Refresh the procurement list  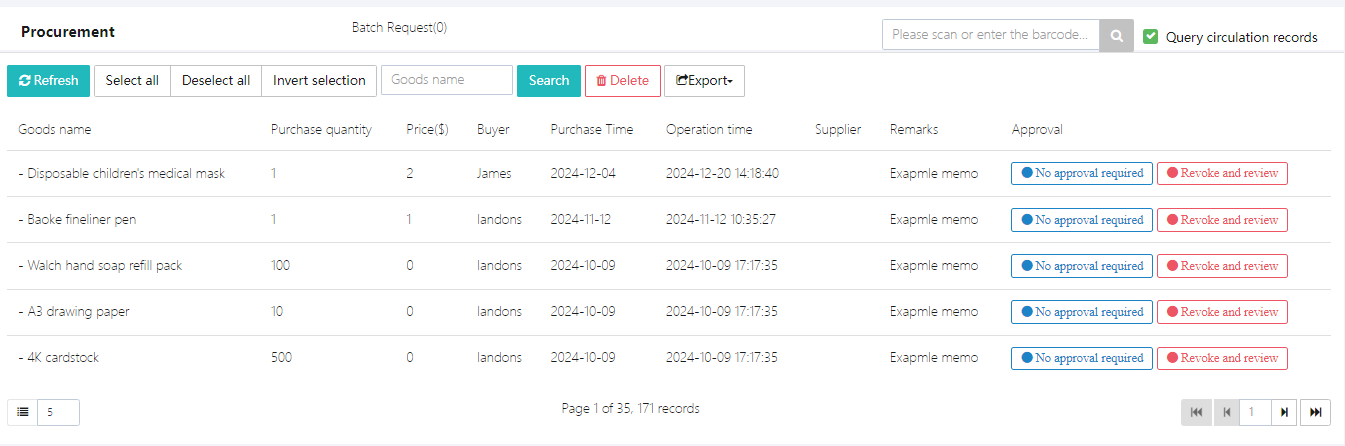click(x=49, y=81)
